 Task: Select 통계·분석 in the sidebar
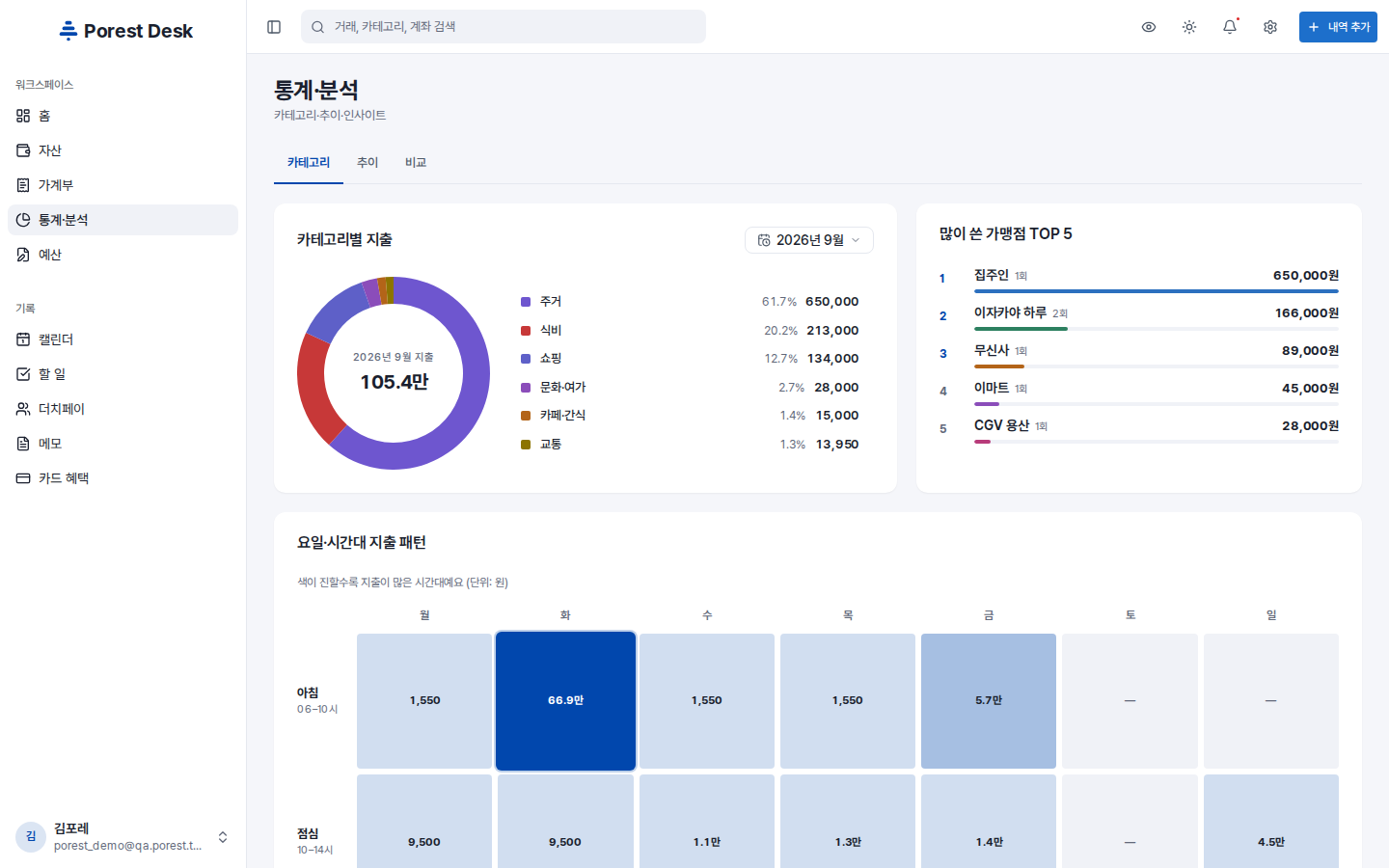coord(123,220)
